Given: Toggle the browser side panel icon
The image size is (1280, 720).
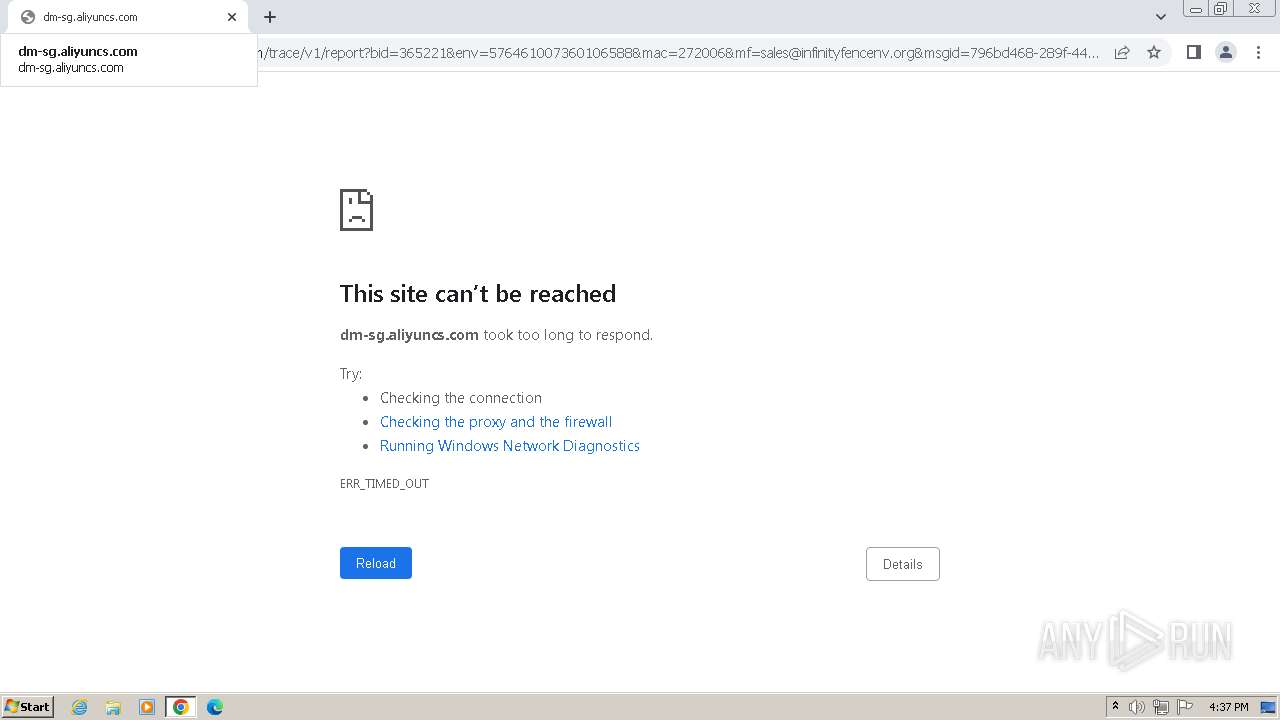Looking at the screenshot, I should pyautogui.click(x=1194, y=52).
